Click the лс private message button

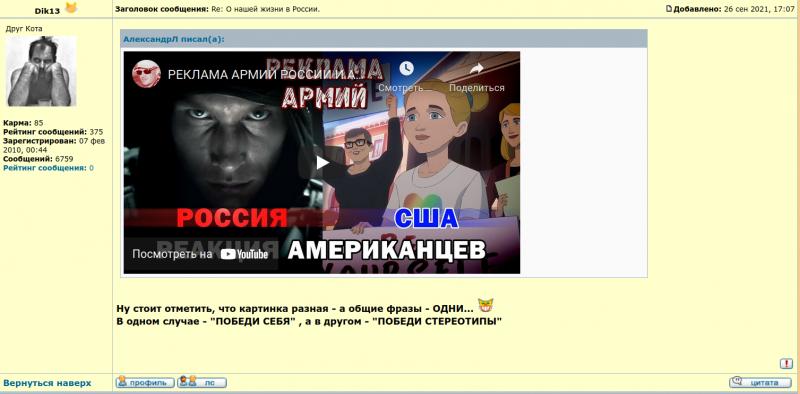202,382
